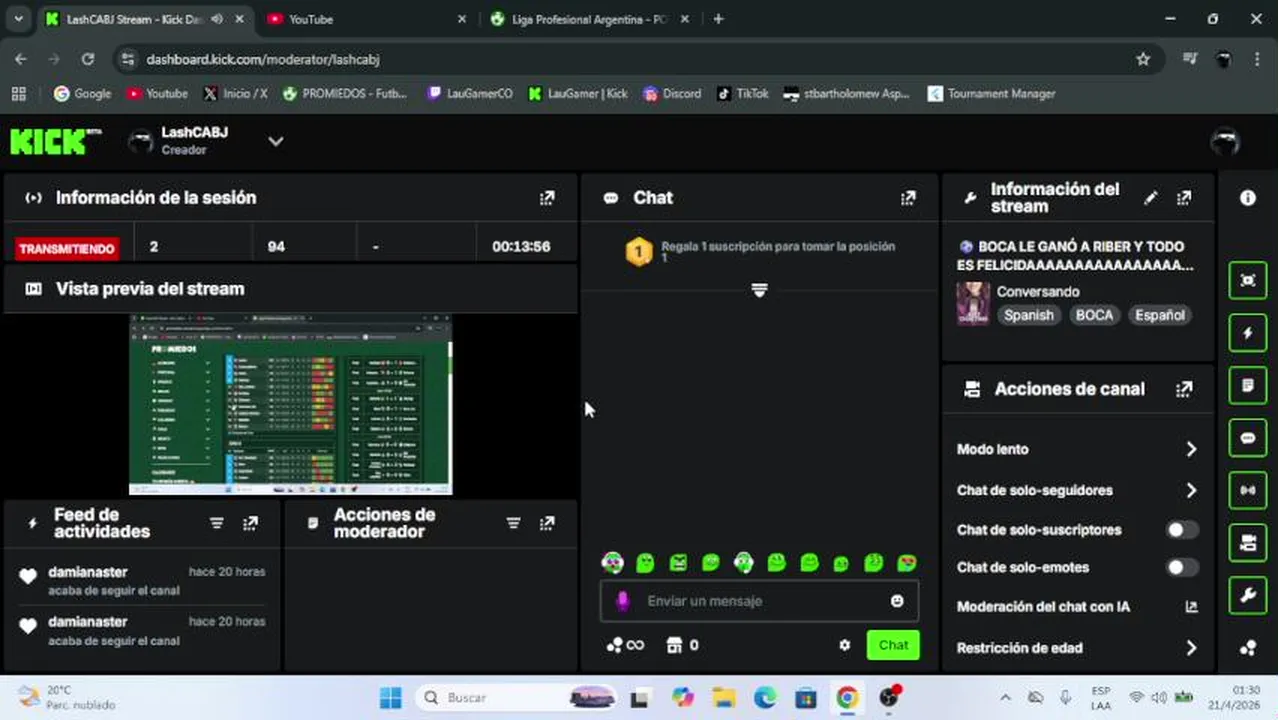Click the gold position 1 gift badge
The image size is (1278, 720).
click(638, 252)
